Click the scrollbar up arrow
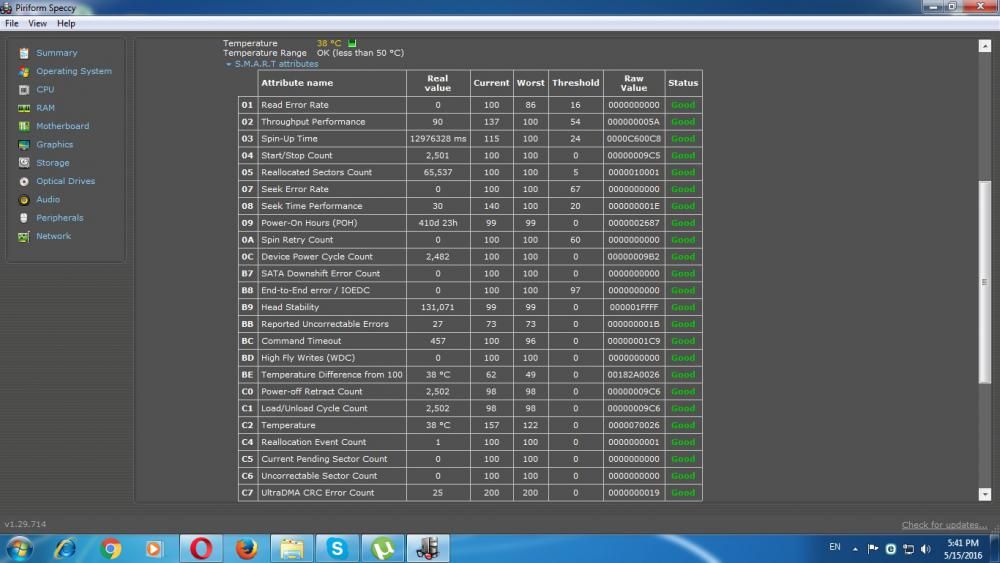This screenshot has width=1000, height=563. 984,45
